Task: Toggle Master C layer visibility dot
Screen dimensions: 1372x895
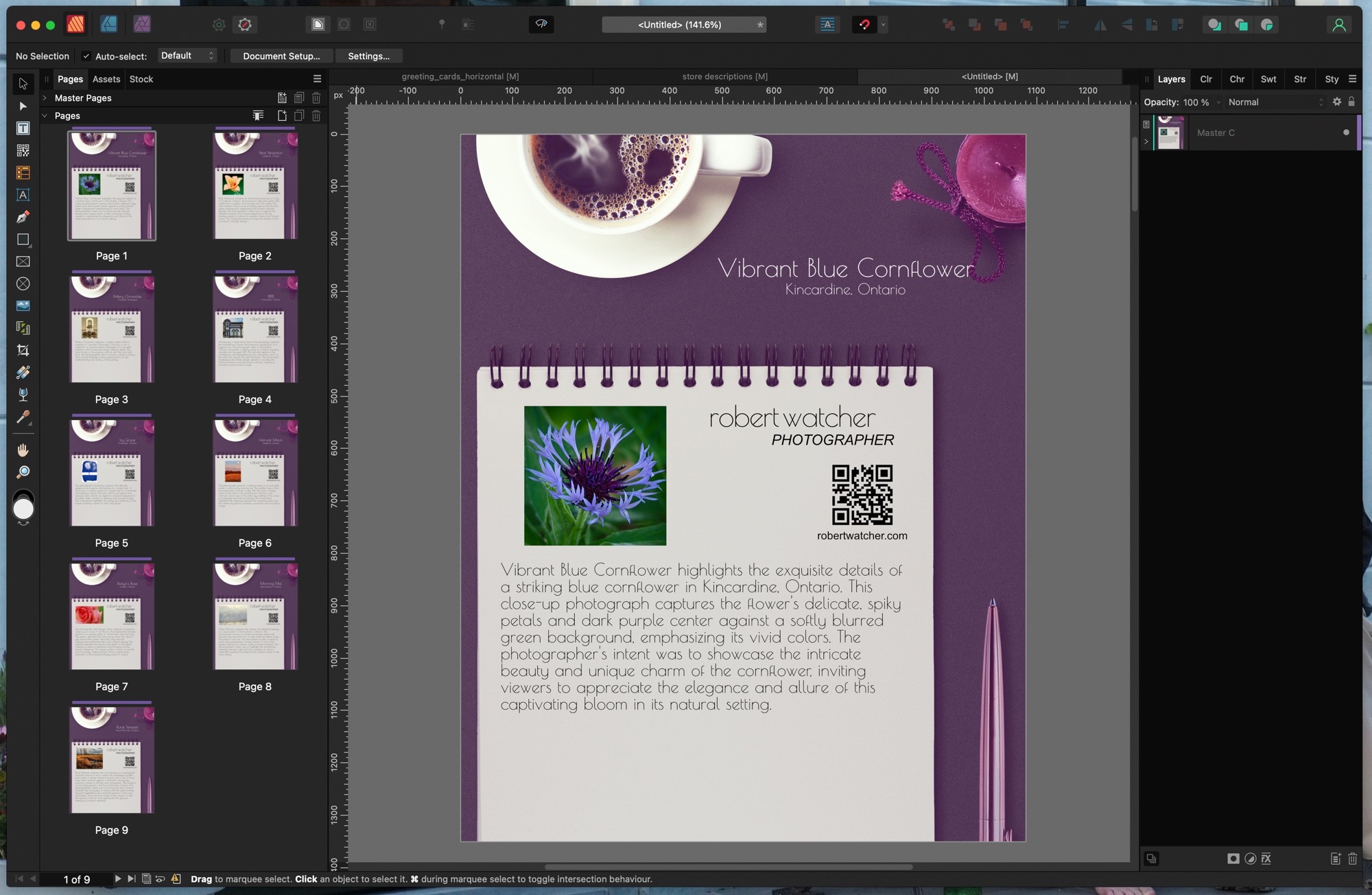Action: click(1346, 132)
